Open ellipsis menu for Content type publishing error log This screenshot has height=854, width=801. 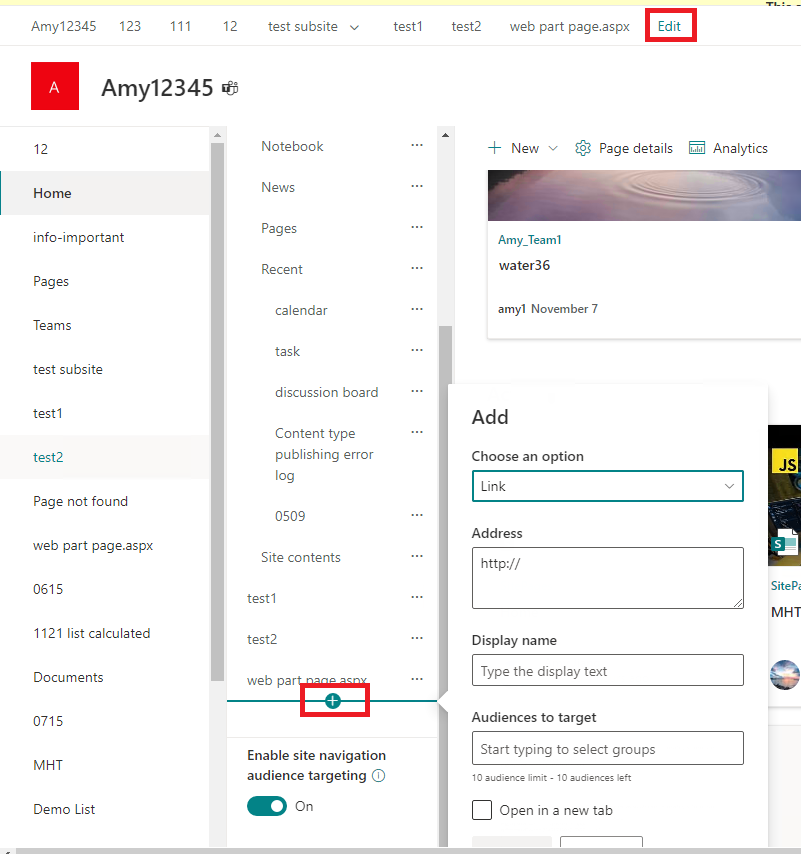click(417, 432)
